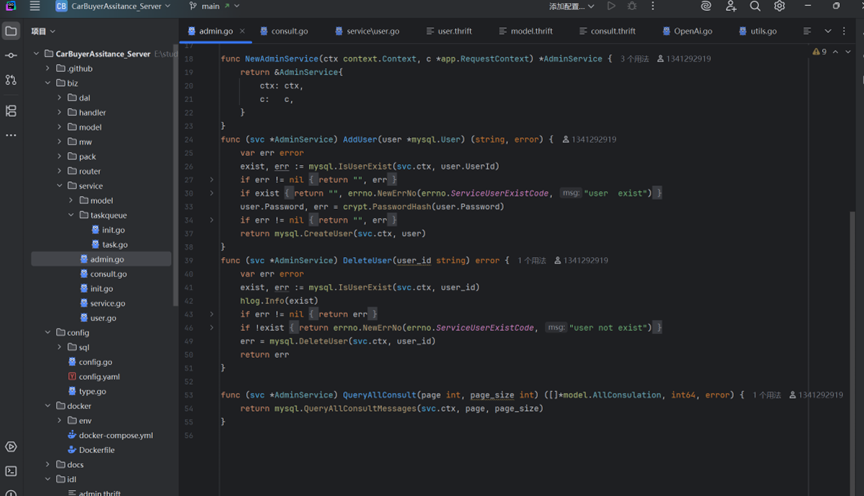Switch to the OpenAi.go tab
This screenshot has height=496, width=864.
[x=687, y=31]
